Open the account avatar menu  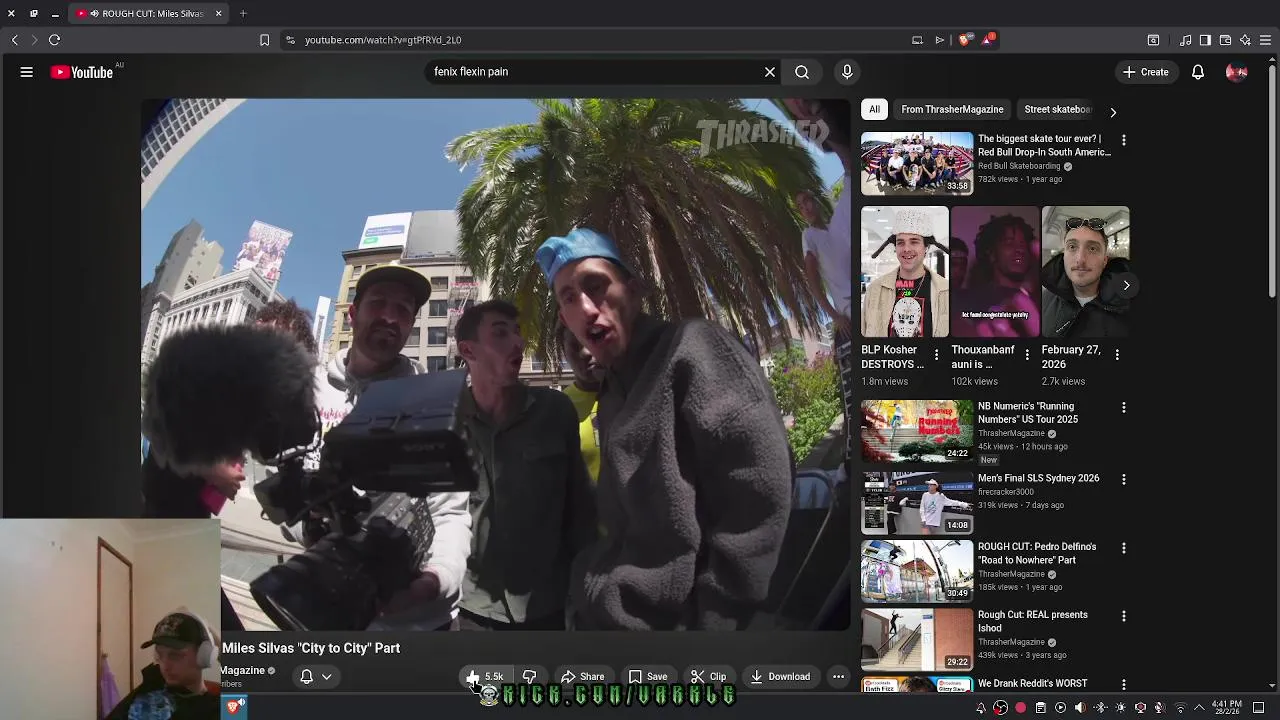1237,72
